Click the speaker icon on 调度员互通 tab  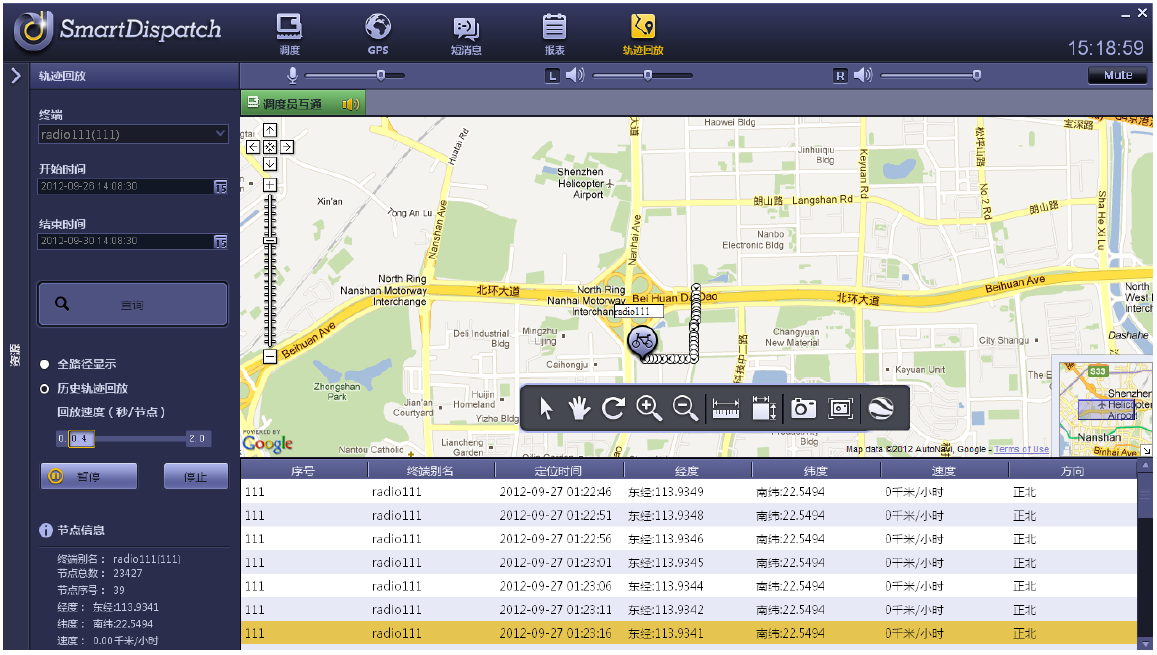tap(351, 104)
